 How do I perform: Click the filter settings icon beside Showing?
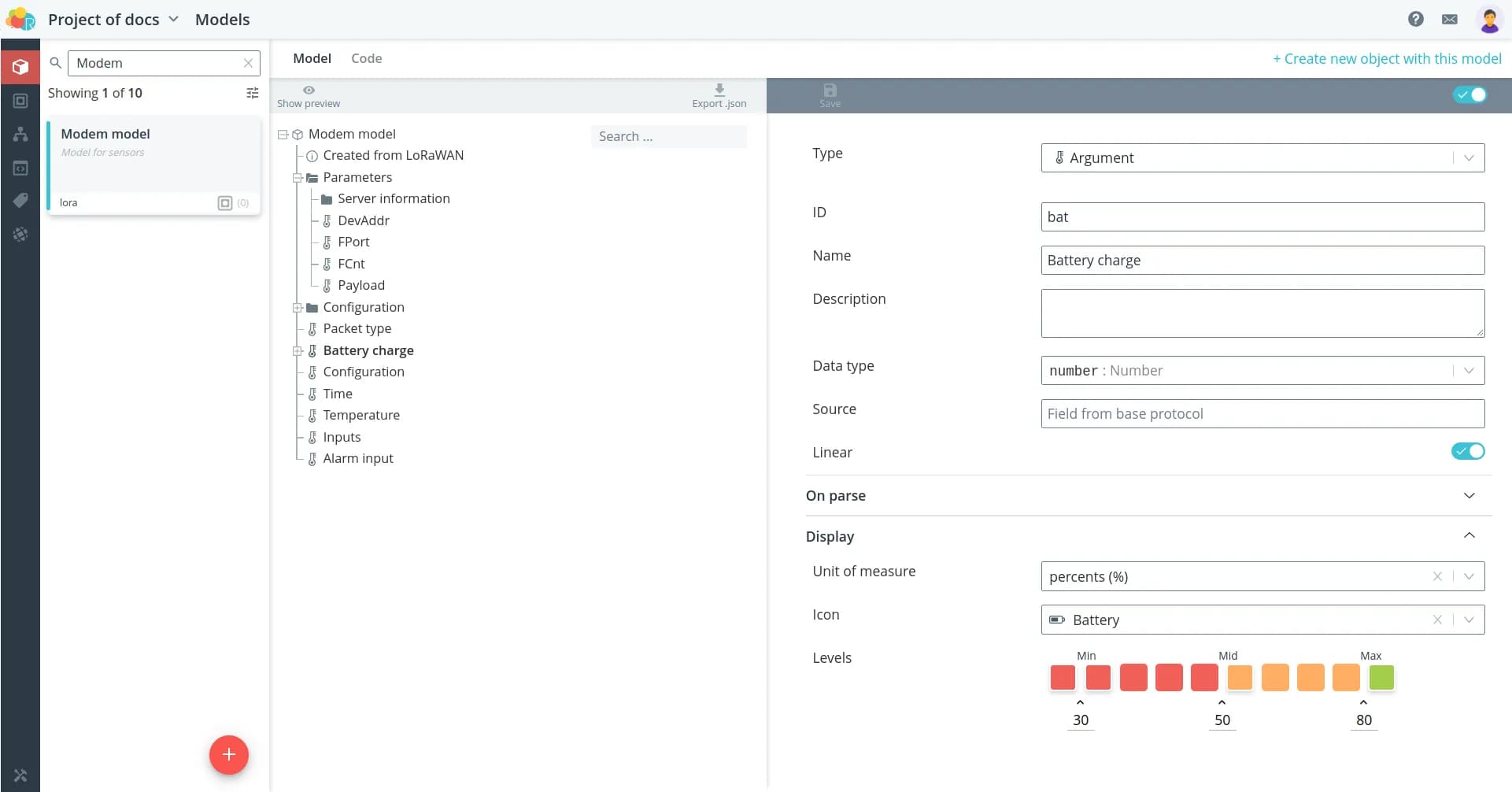pyautogui.click(x=252, y=93)
